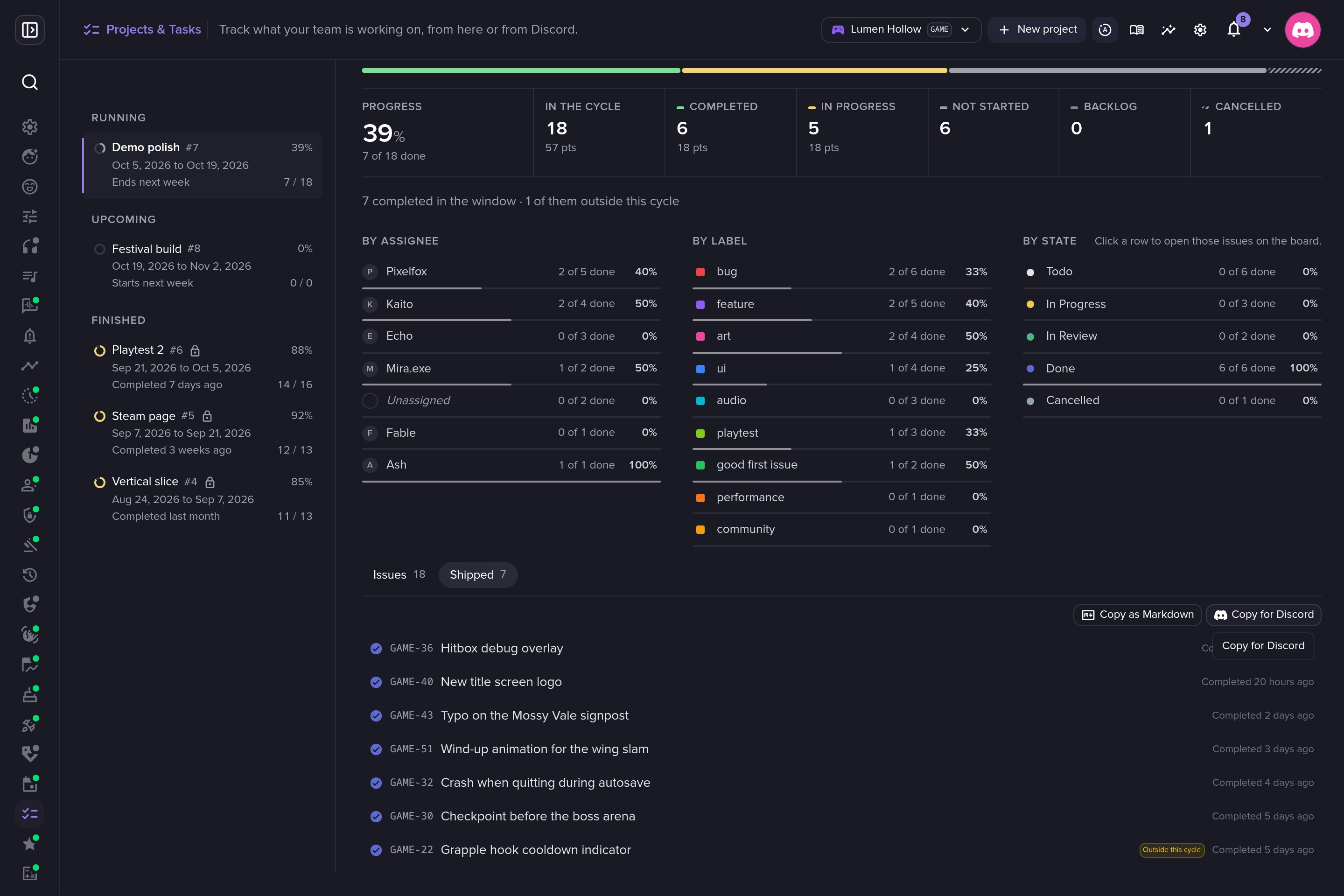This screenshot has width=1344, height=896.
Task: Open the Todo row under By State
Action: click(1171, 272)
